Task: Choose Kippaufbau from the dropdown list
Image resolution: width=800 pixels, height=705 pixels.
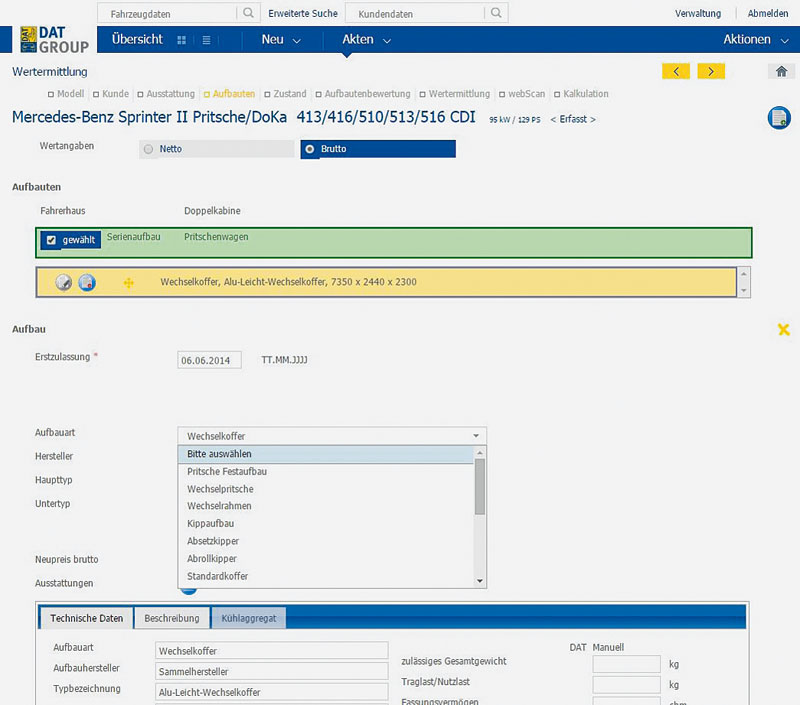Action: coord(211,523)
